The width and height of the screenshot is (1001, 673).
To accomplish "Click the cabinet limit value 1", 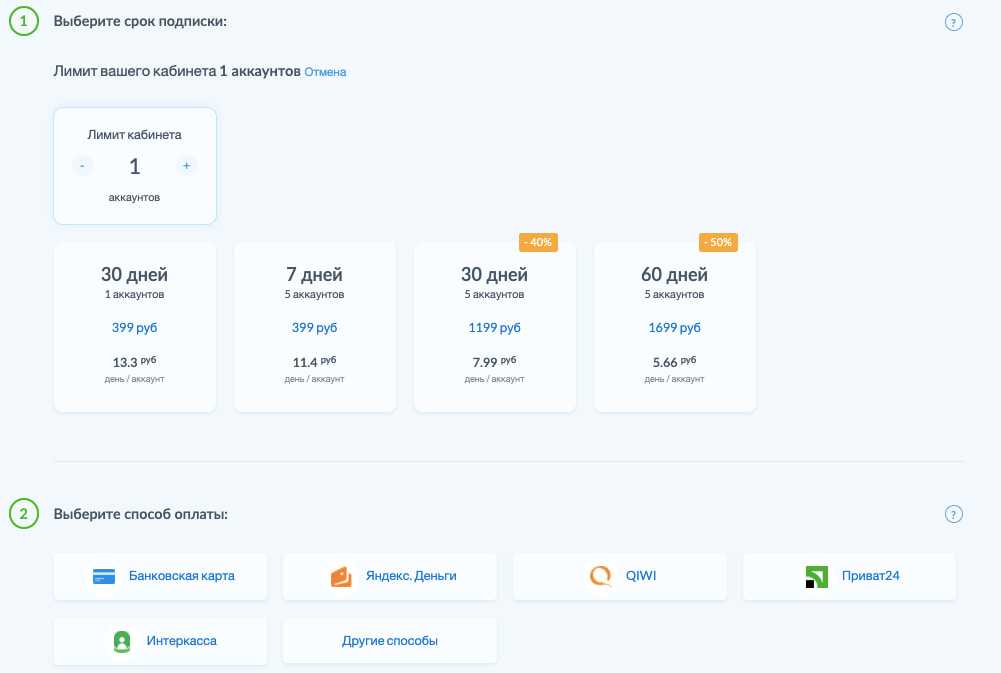I will pyautogui.click(x=134, y=167).
